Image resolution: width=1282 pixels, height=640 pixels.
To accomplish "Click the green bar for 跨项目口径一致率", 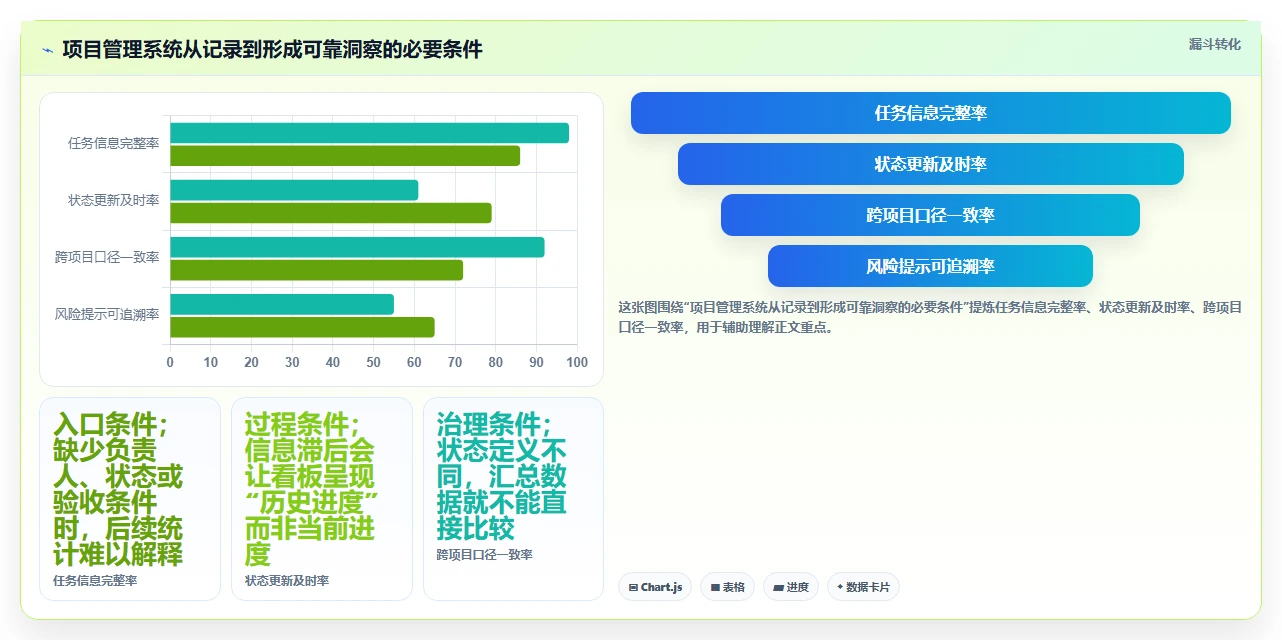I will (316, 270).
